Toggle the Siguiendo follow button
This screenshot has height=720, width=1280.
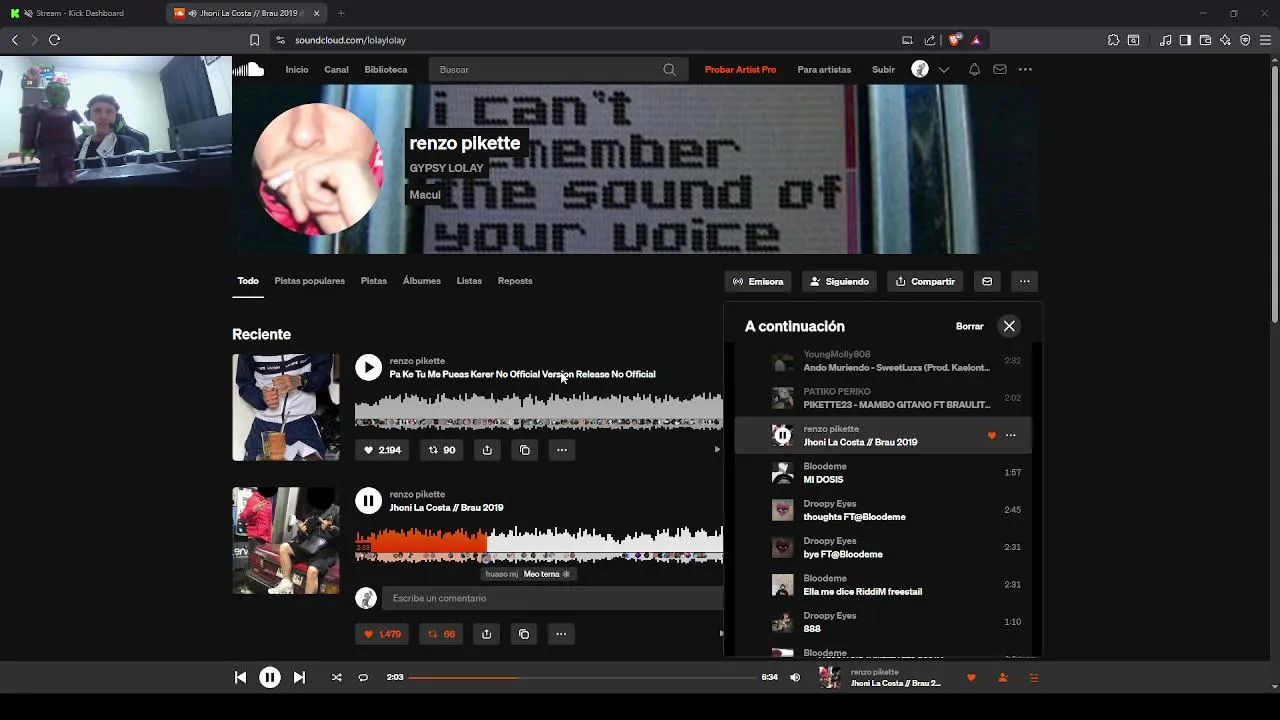click(x=840, y=281)
